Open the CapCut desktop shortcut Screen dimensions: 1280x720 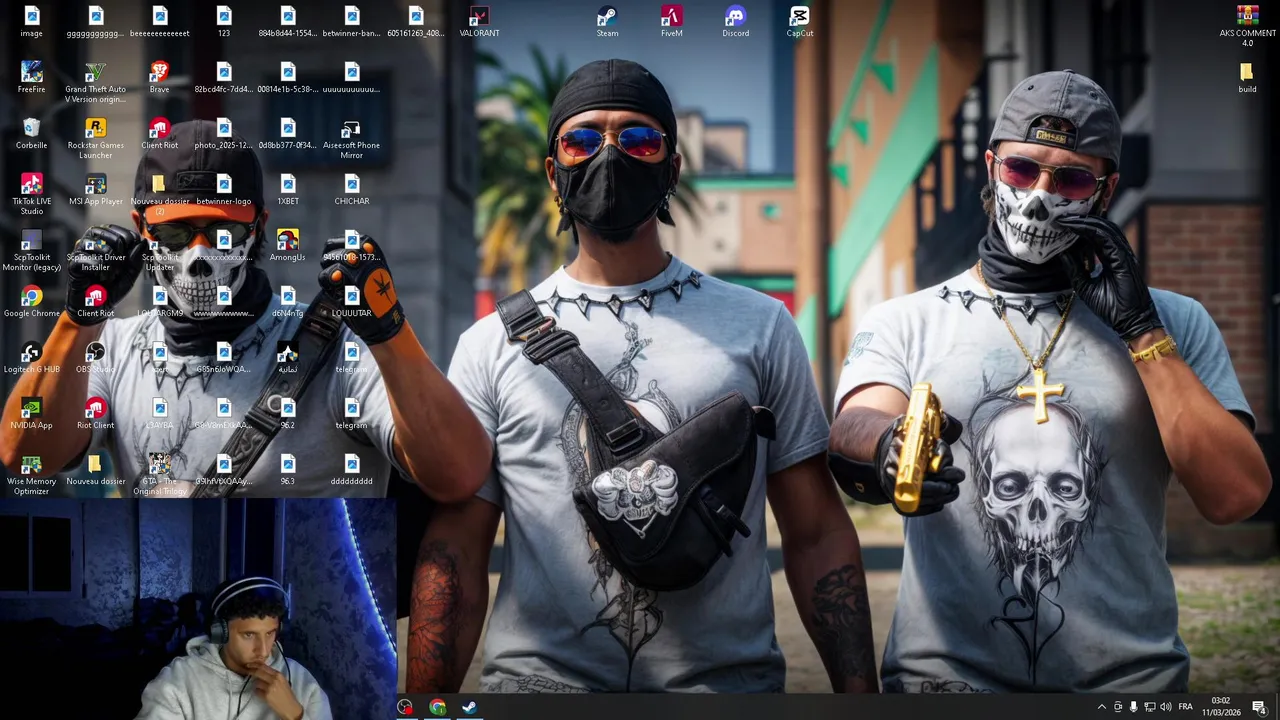799,22
